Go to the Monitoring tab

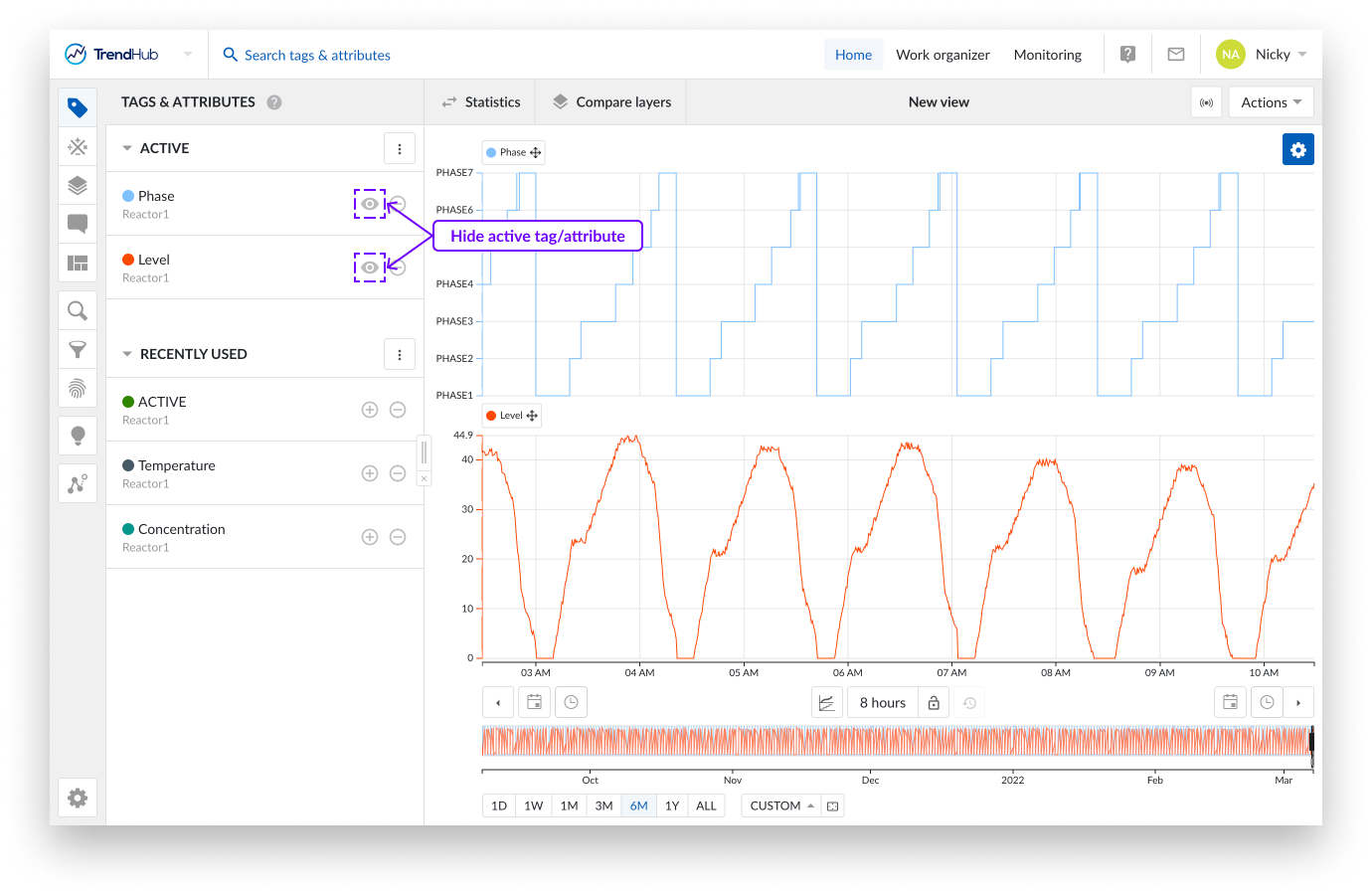[1047, 55]
